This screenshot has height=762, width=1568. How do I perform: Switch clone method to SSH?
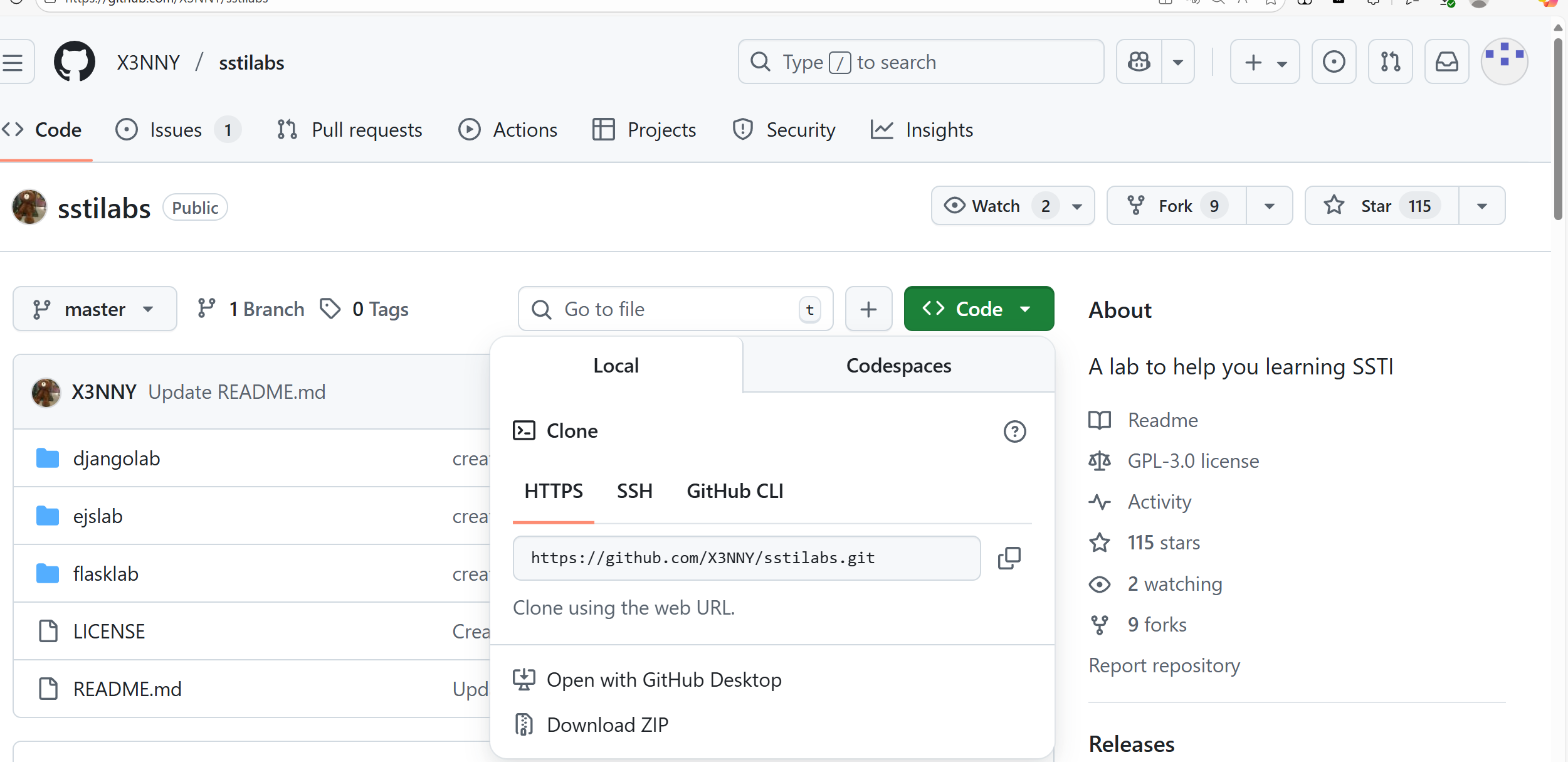634,491
